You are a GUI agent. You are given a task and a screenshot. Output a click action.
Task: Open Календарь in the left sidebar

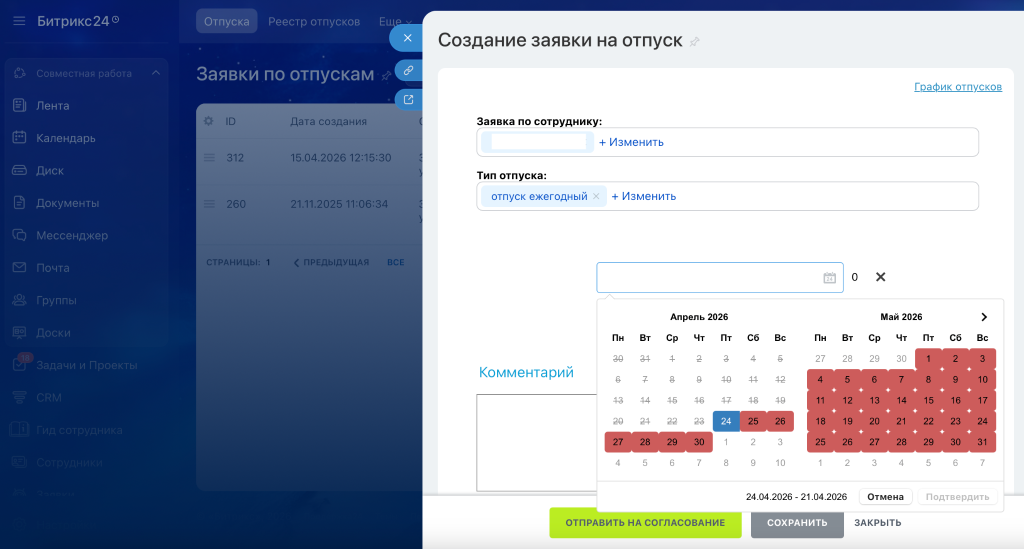(x=66, y=138)
